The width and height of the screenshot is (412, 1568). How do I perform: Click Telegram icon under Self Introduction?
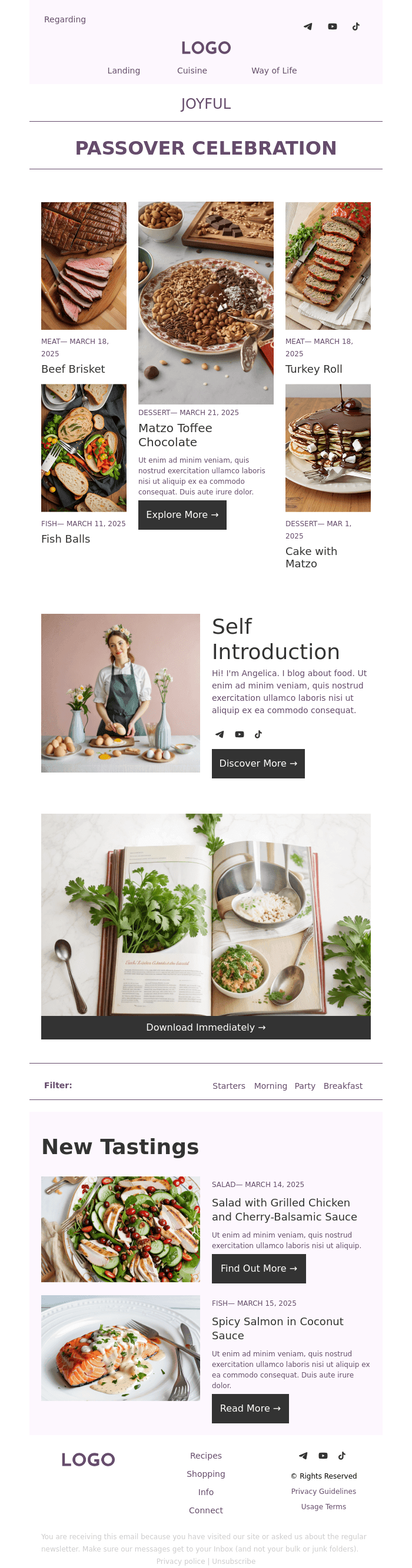click(220, 734)
